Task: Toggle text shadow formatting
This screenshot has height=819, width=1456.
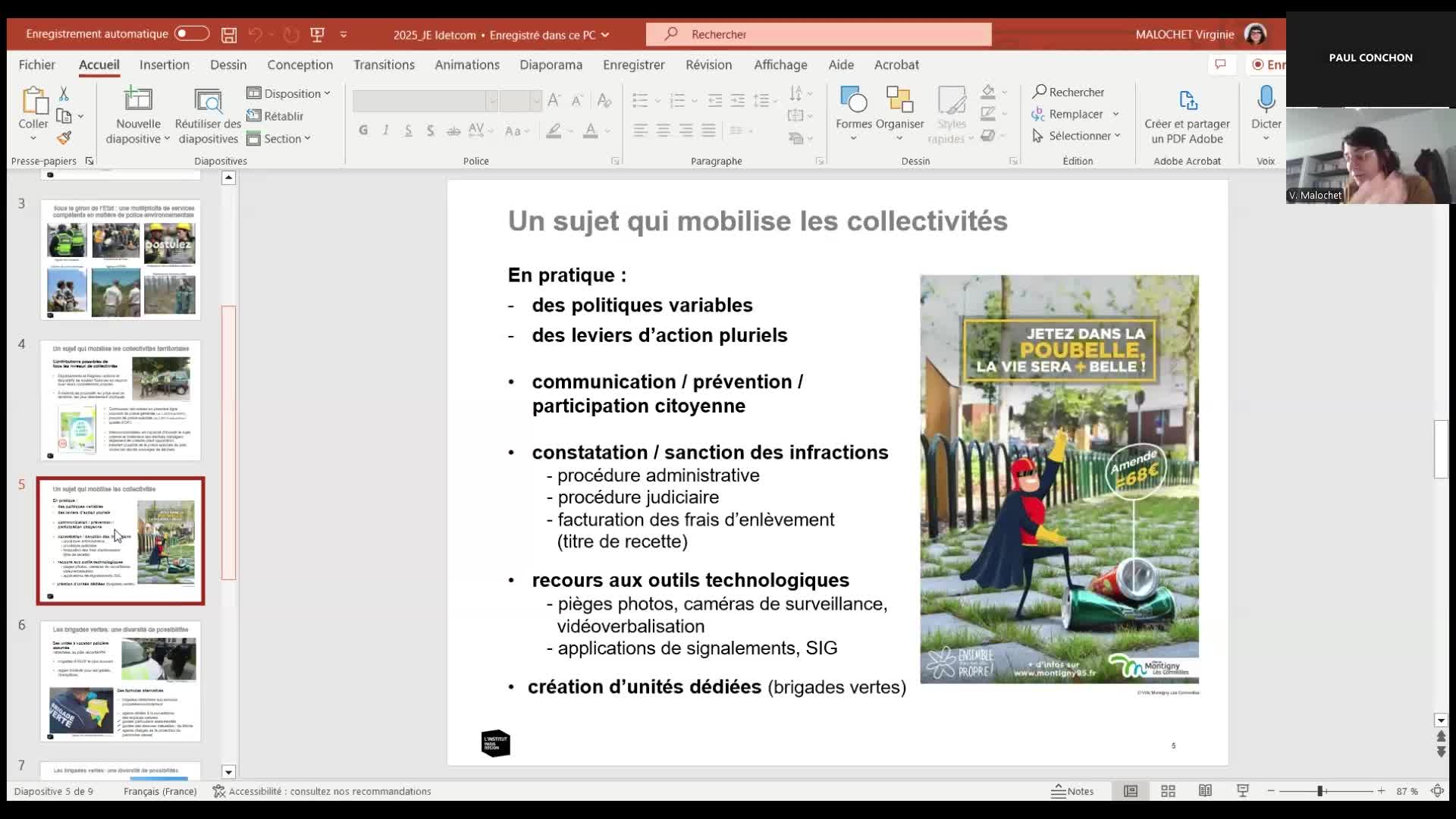Action: pyautogui.click(x=430, y=130)
